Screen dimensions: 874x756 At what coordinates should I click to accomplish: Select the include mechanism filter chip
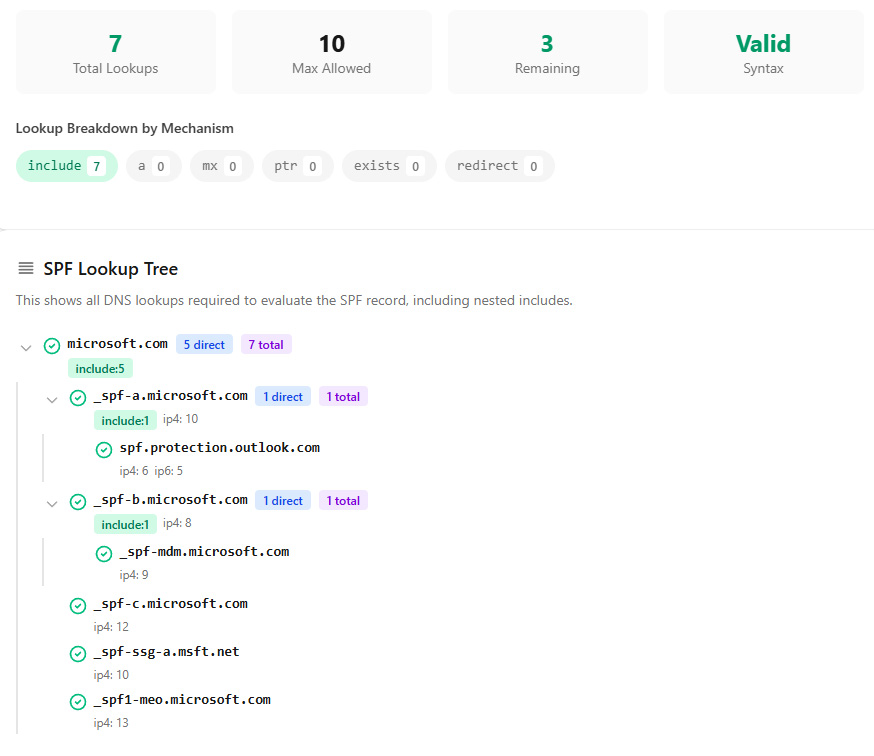pyautogui.click(x=66, y=166)
